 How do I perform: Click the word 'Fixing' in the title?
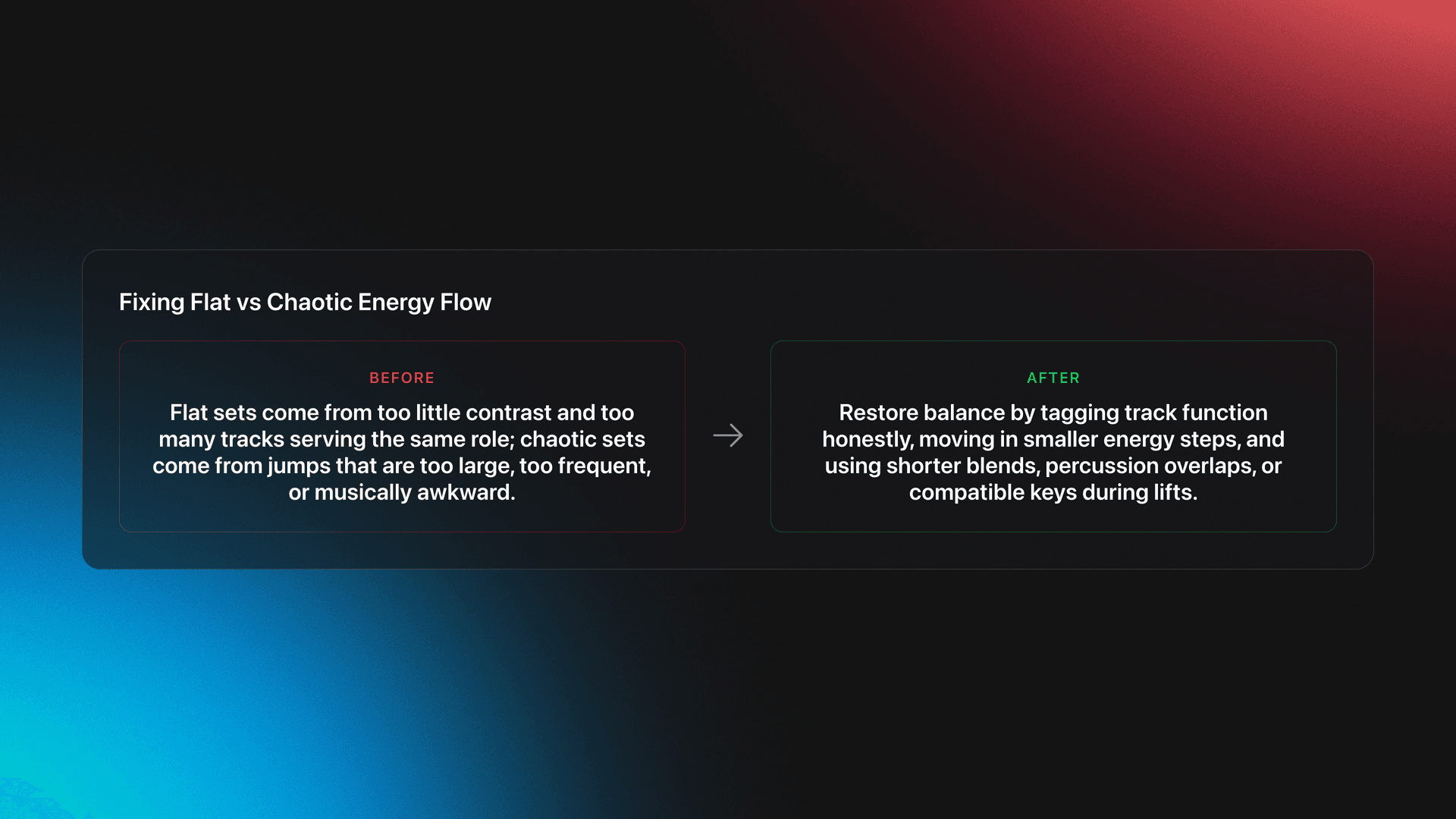[152, 302]
